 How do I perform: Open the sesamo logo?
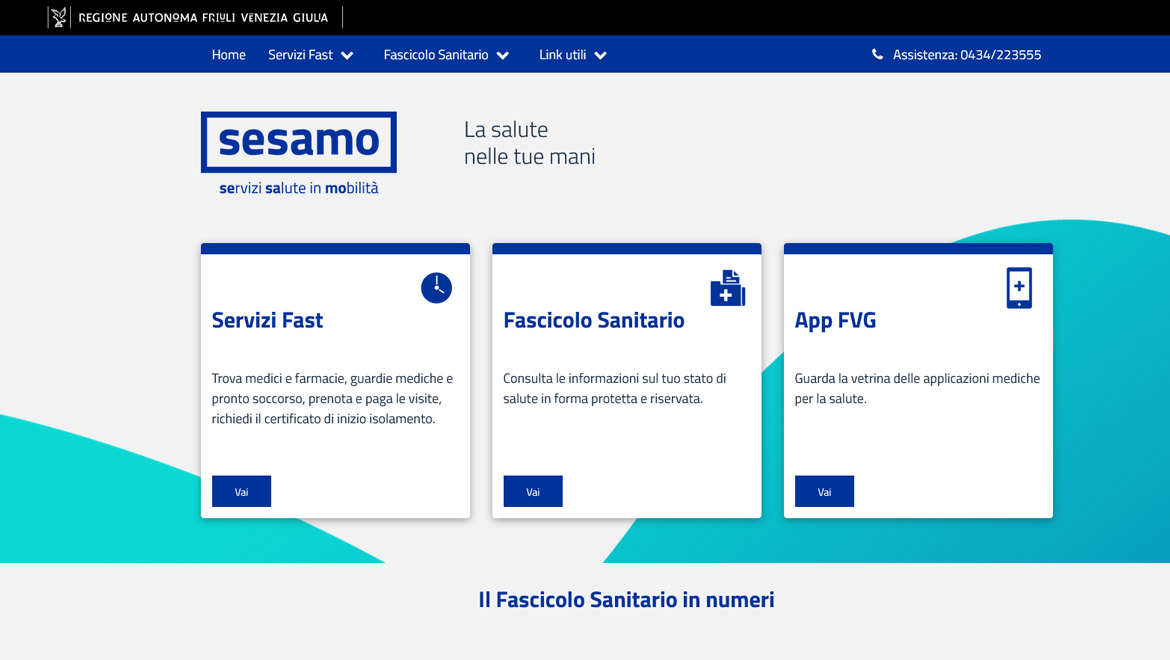298,142
